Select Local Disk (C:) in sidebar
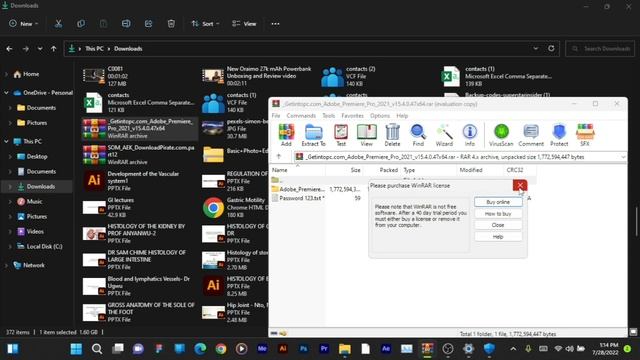The image size is (640, 360). pos(44,247)
